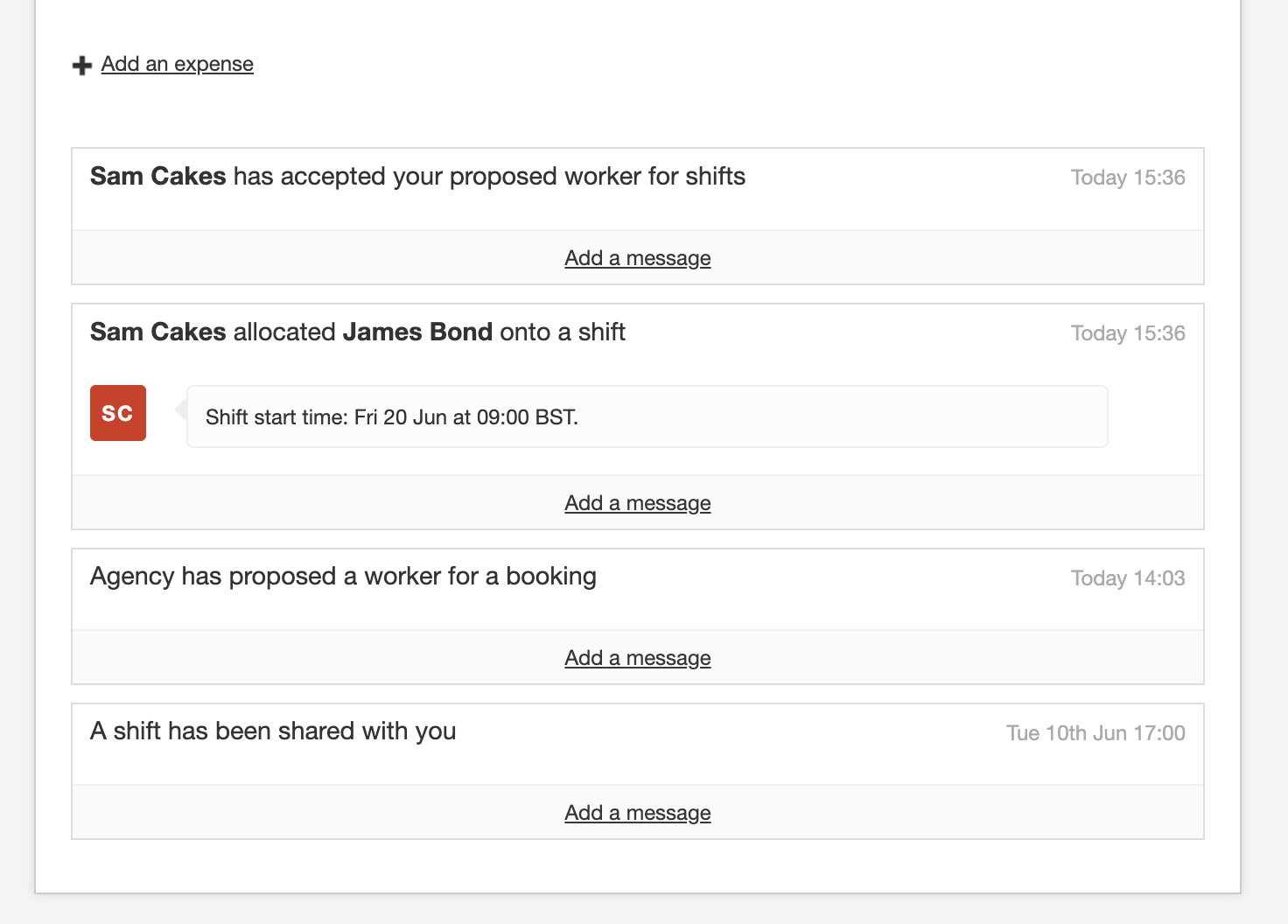Click 'onto a shift' text in allocation entry

[x=563, y=332]
